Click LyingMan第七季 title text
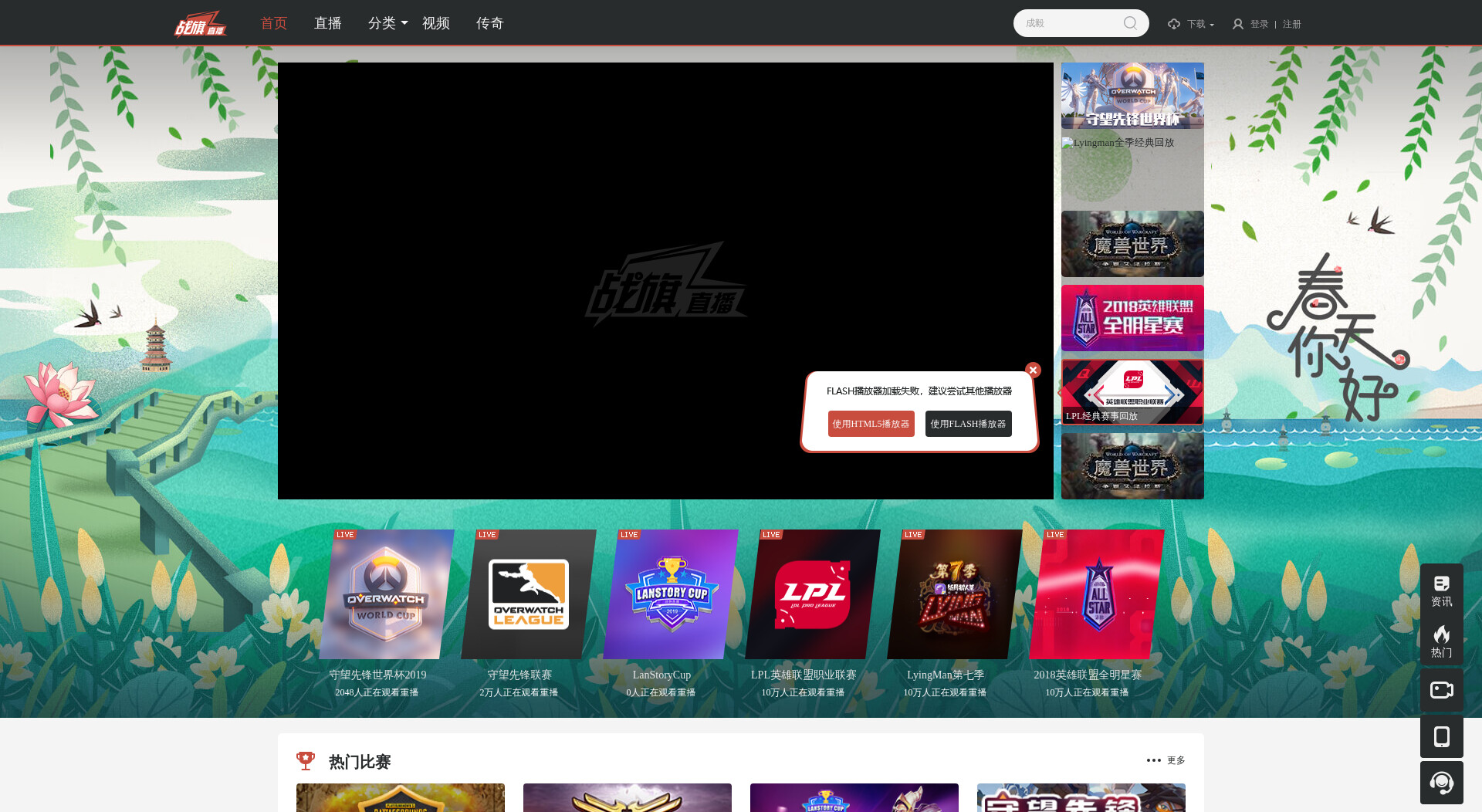This screenshot has width=1482, height=812. click(x=946, y=675)
